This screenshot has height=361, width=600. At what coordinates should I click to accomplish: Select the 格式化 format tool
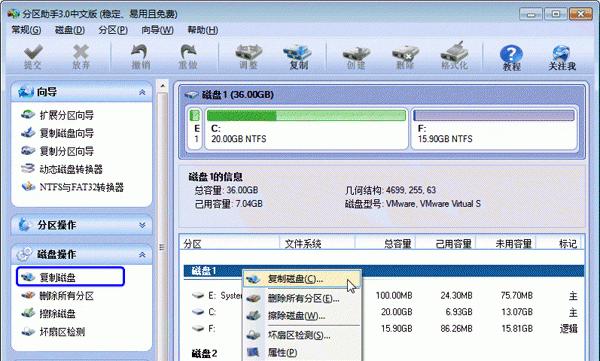pos(454,57)
